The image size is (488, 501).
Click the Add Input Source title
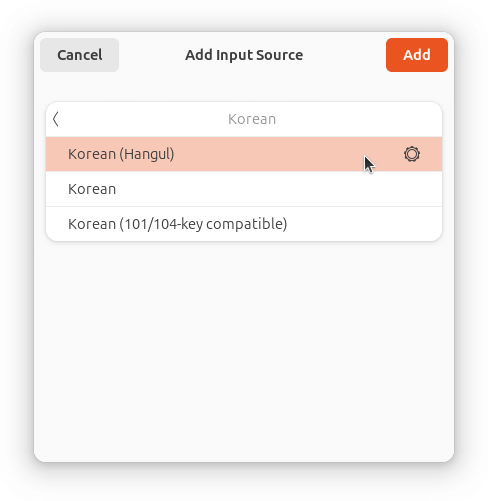tap(244, 55)
